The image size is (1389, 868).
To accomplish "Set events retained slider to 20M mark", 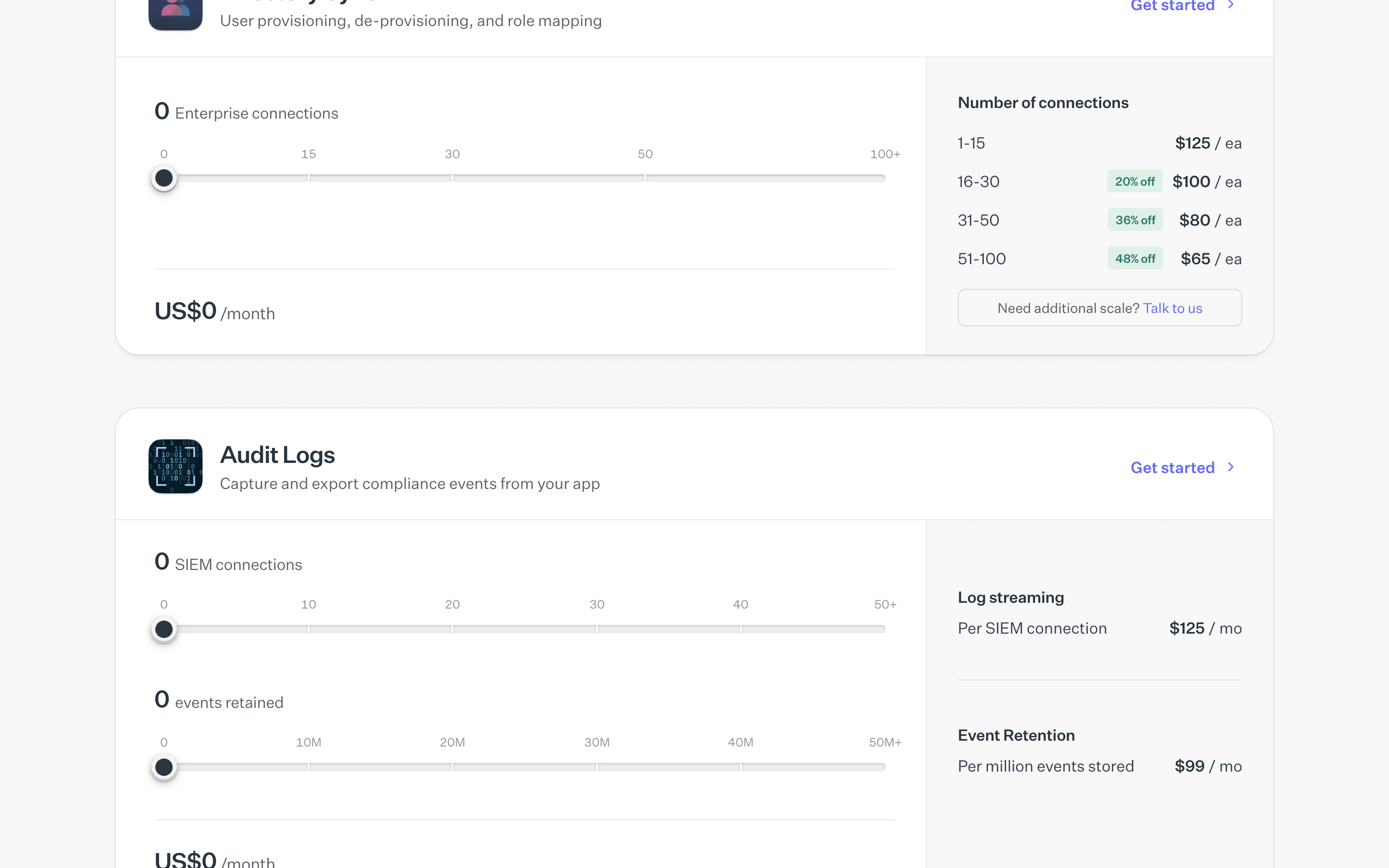I will [x=452, y=767].
